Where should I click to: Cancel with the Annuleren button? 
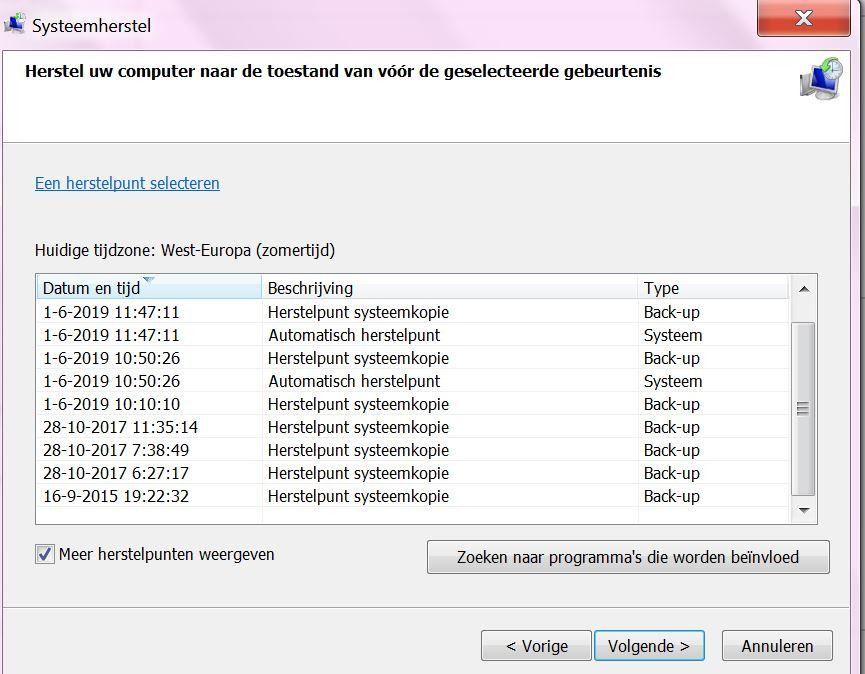click(x=777, y=645)
